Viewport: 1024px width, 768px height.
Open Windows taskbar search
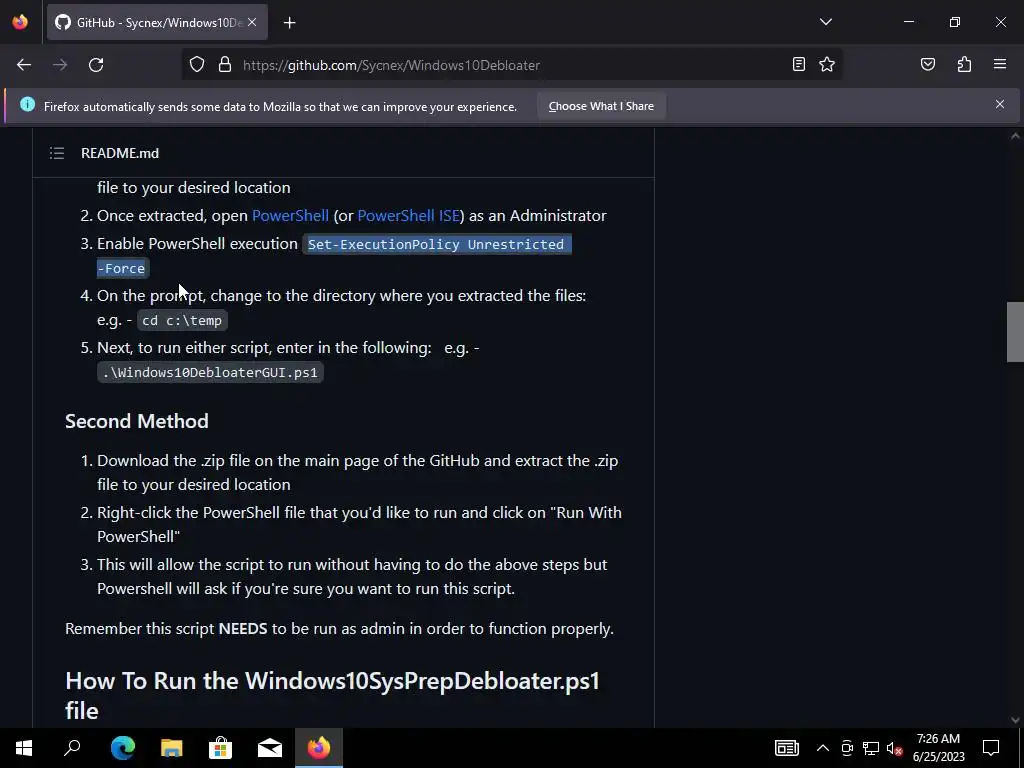pyautogui.click(x=72, y=748)
